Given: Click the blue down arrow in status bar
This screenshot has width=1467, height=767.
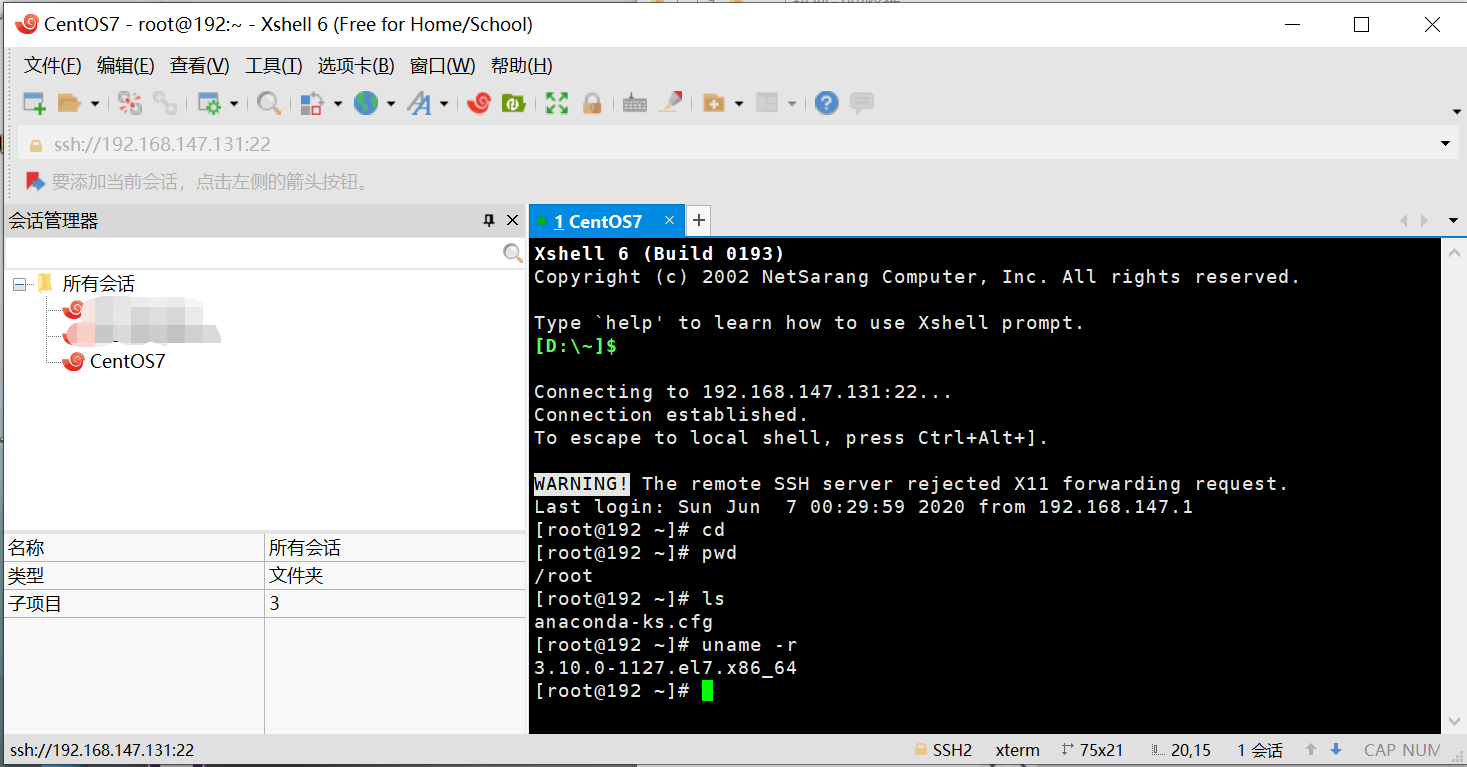Looking at the screenshot, I should [1334, 750].
